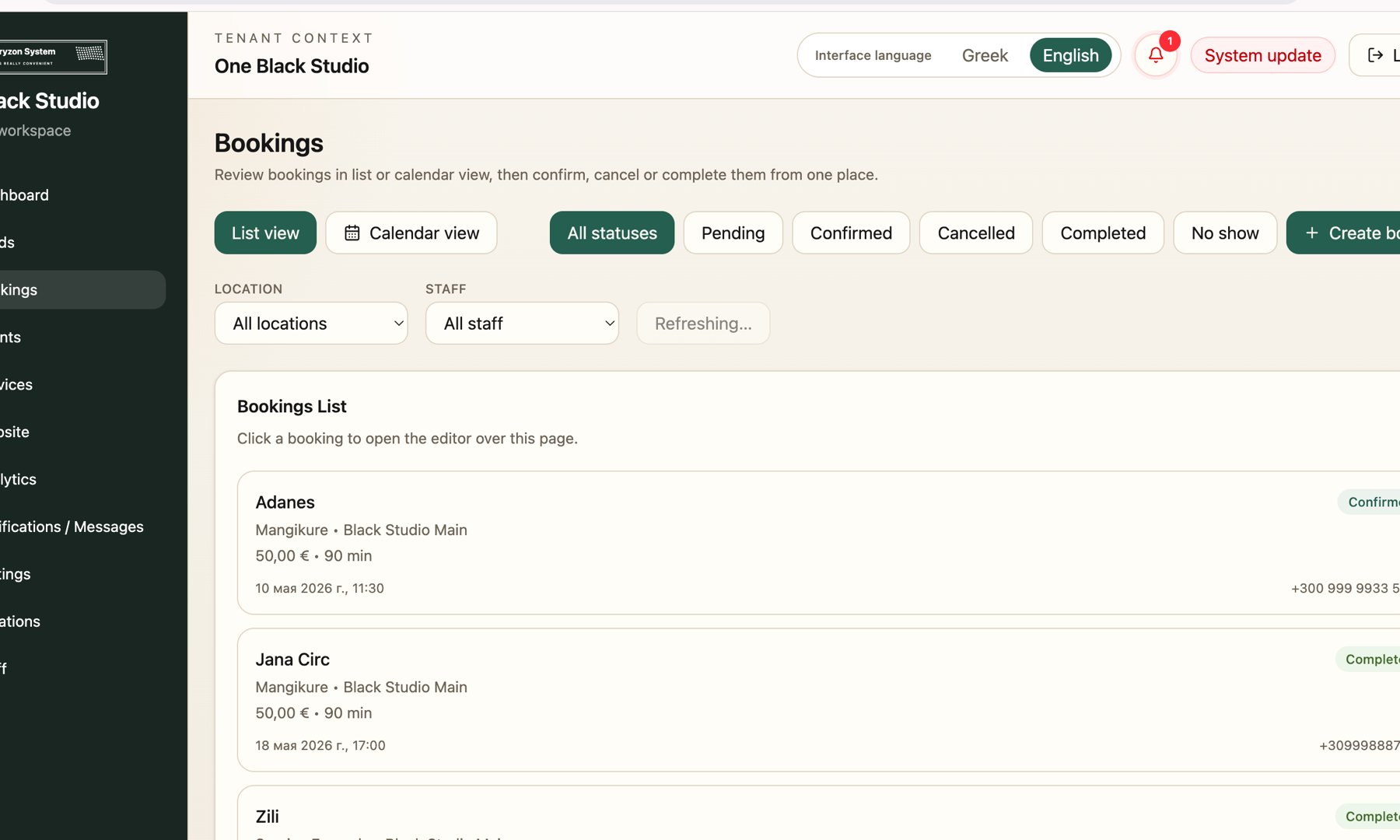Click the System update button
Viewport: 1400px width, 840px height.
point(1262,55)
